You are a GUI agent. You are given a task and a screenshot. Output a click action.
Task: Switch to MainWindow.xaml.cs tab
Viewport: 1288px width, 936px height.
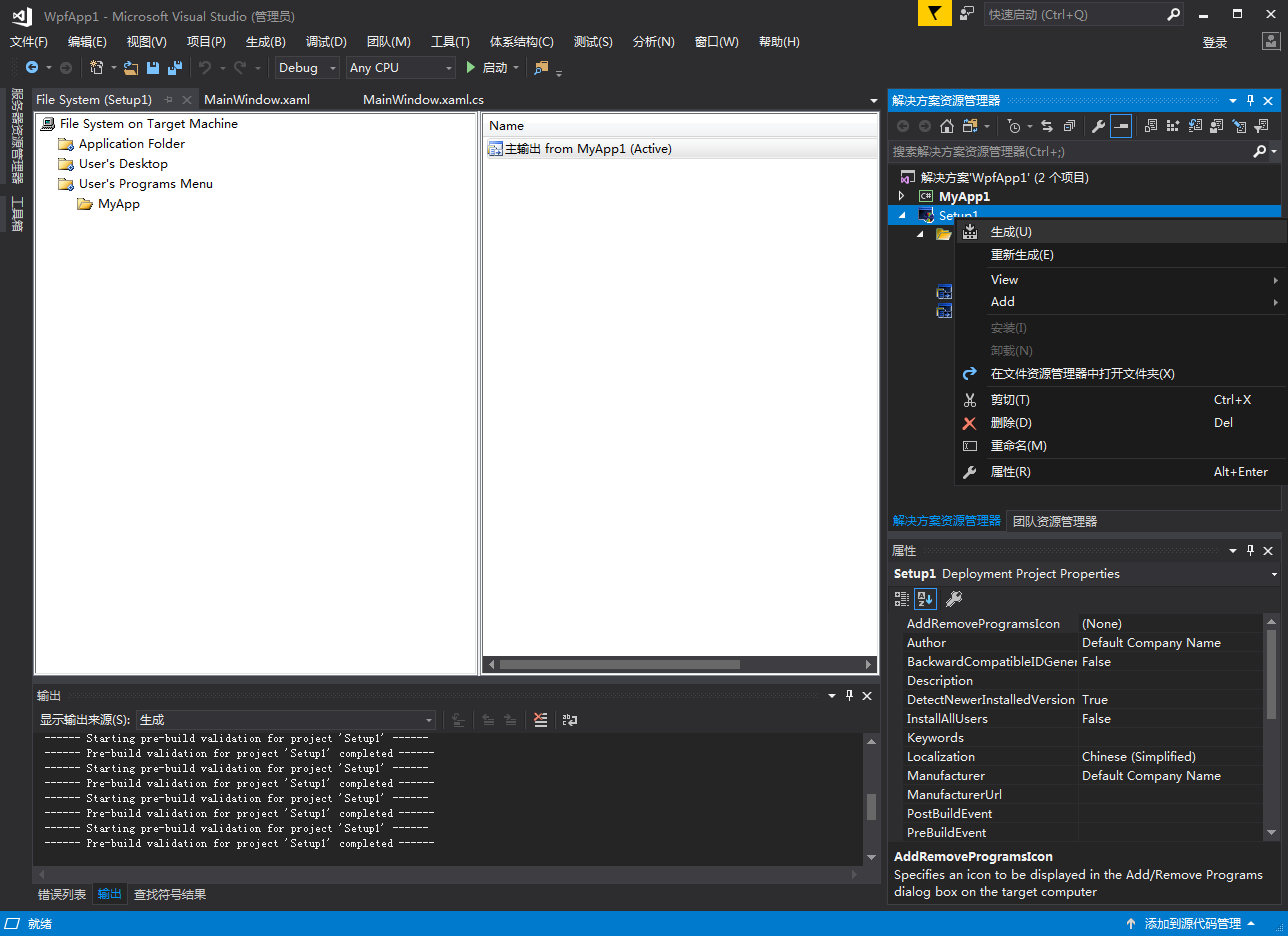[x=423, y=100]
